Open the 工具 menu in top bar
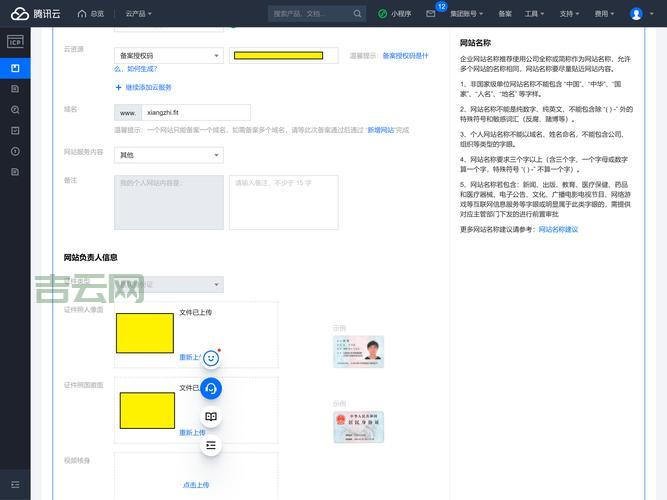 (535, 14)
